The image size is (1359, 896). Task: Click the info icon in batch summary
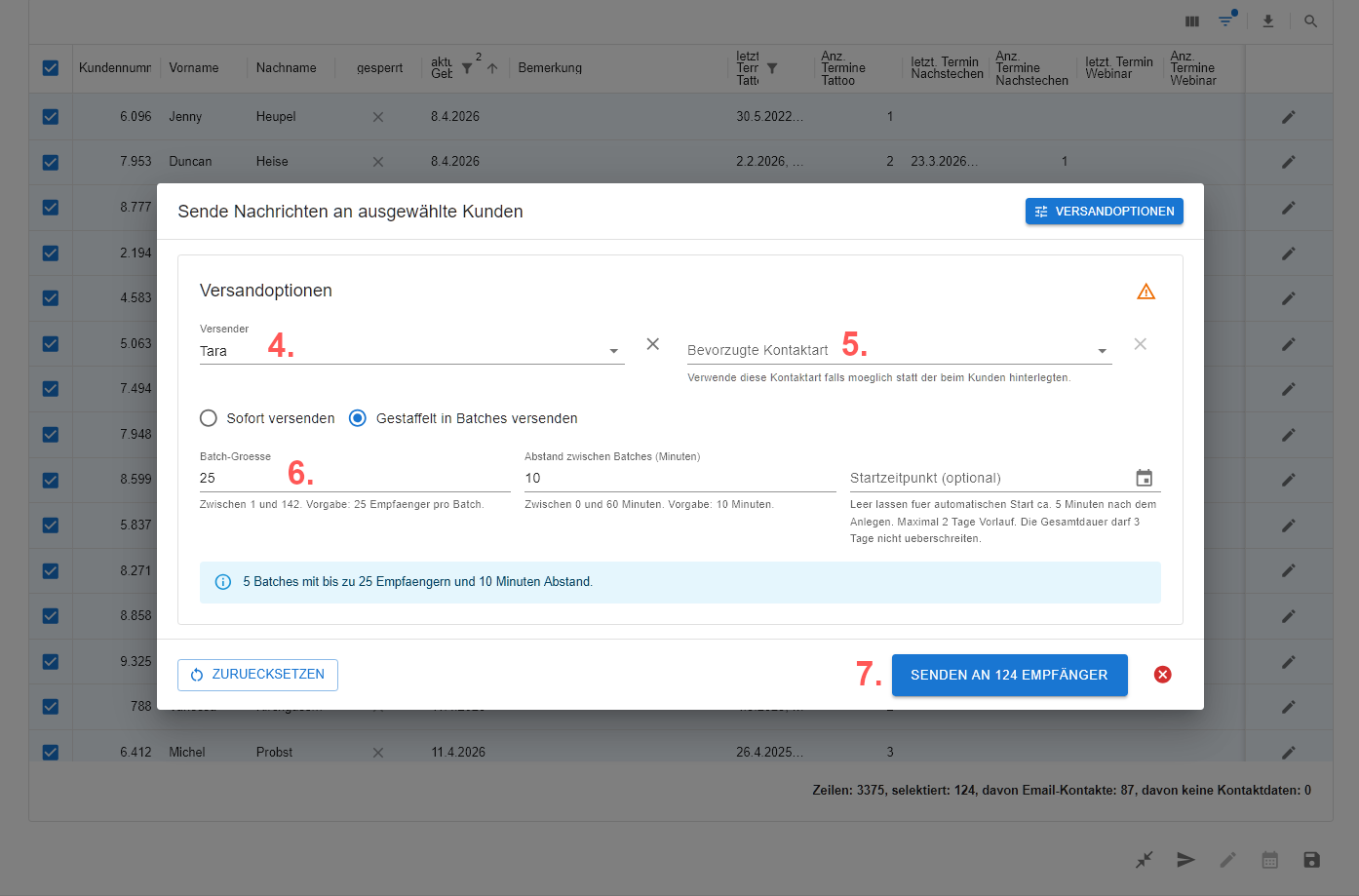point(223,582)
